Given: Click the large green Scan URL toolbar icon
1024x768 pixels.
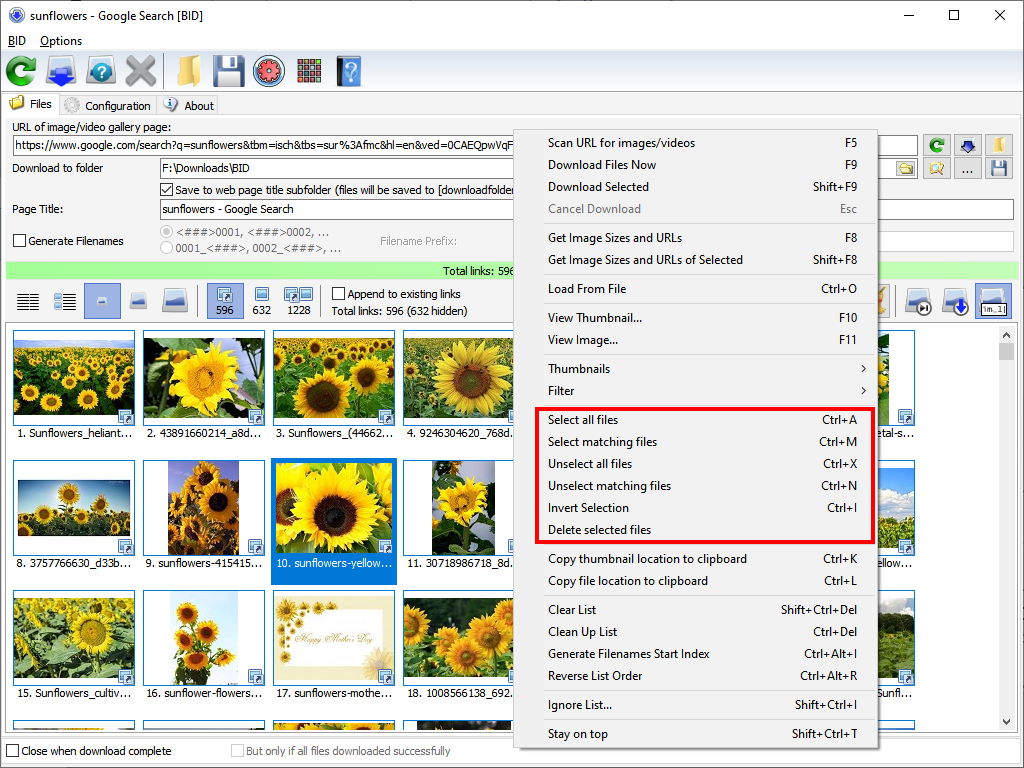Looking at the screenshot, I should (22, 71).
